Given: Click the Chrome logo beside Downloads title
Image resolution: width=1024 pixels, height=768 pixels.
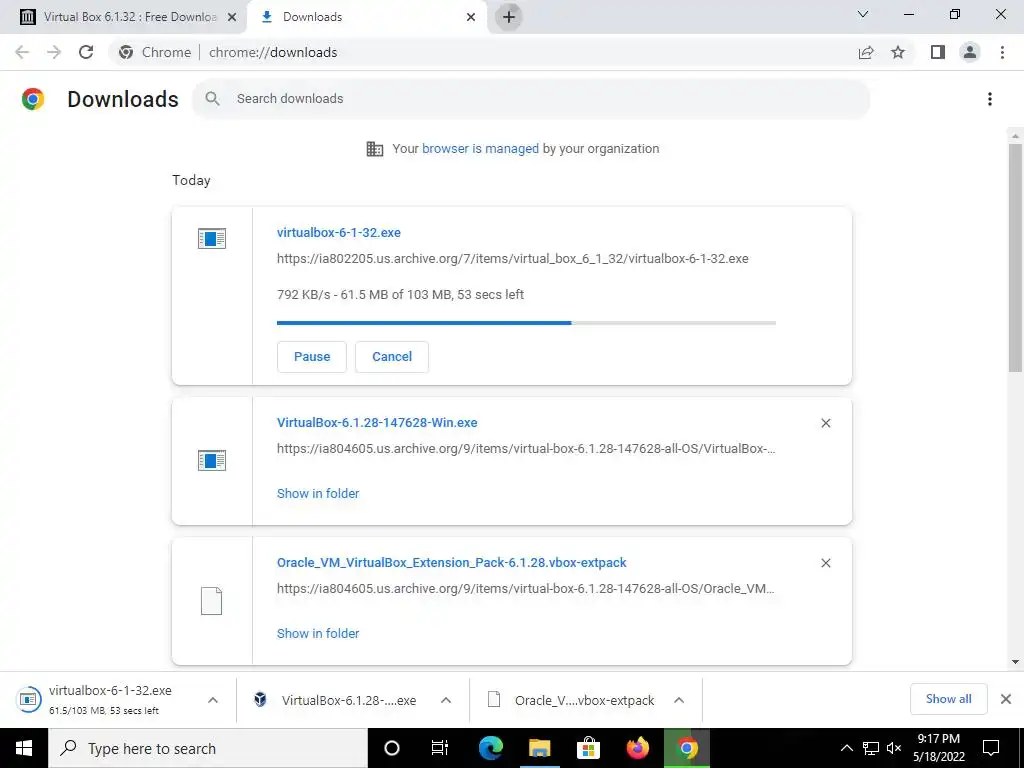Looking at the screenshot, I should pyautogui.click(x=33, y=99).
